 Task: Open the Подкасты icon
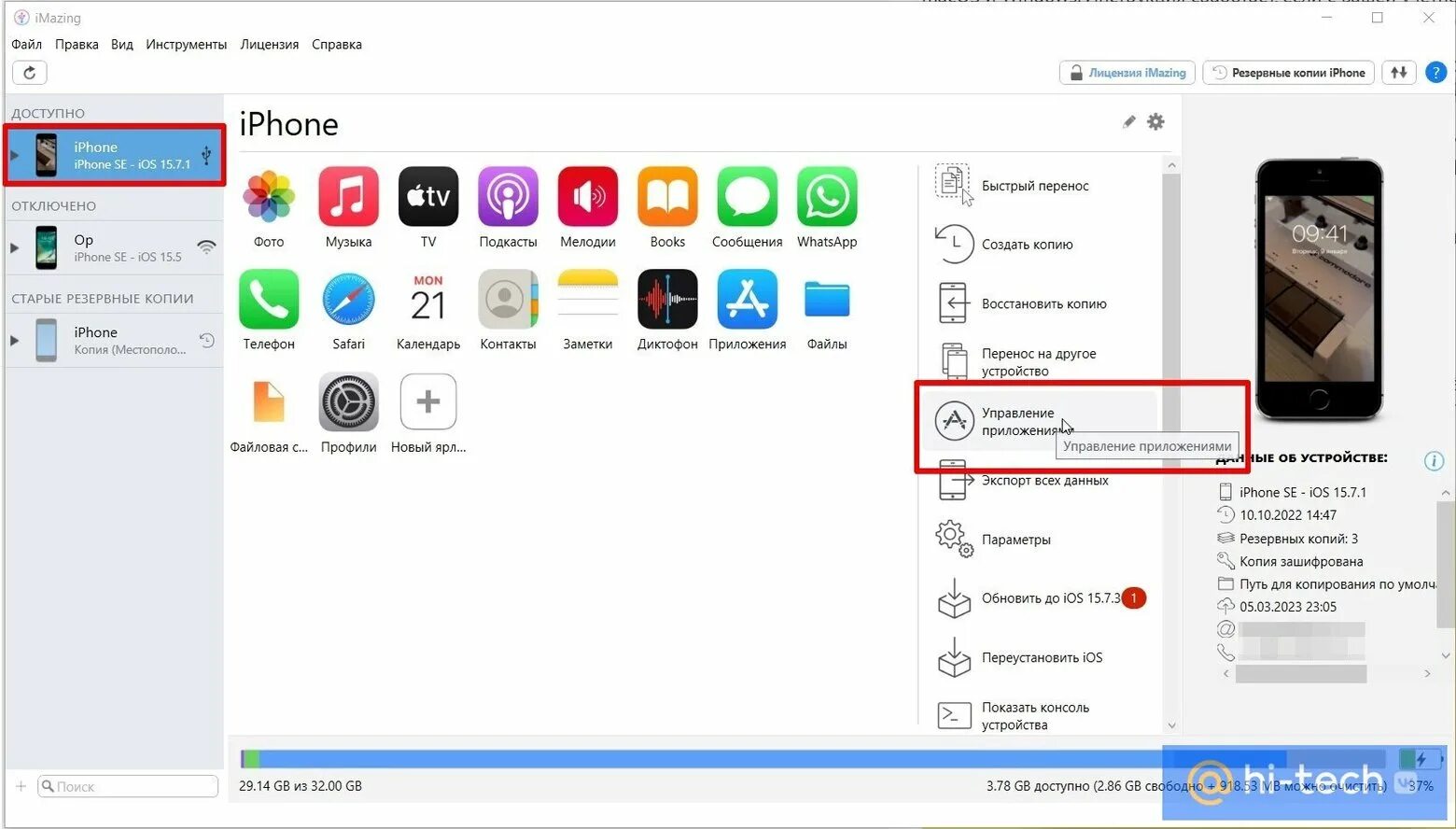pyautogui.click(x=508, y=197)
